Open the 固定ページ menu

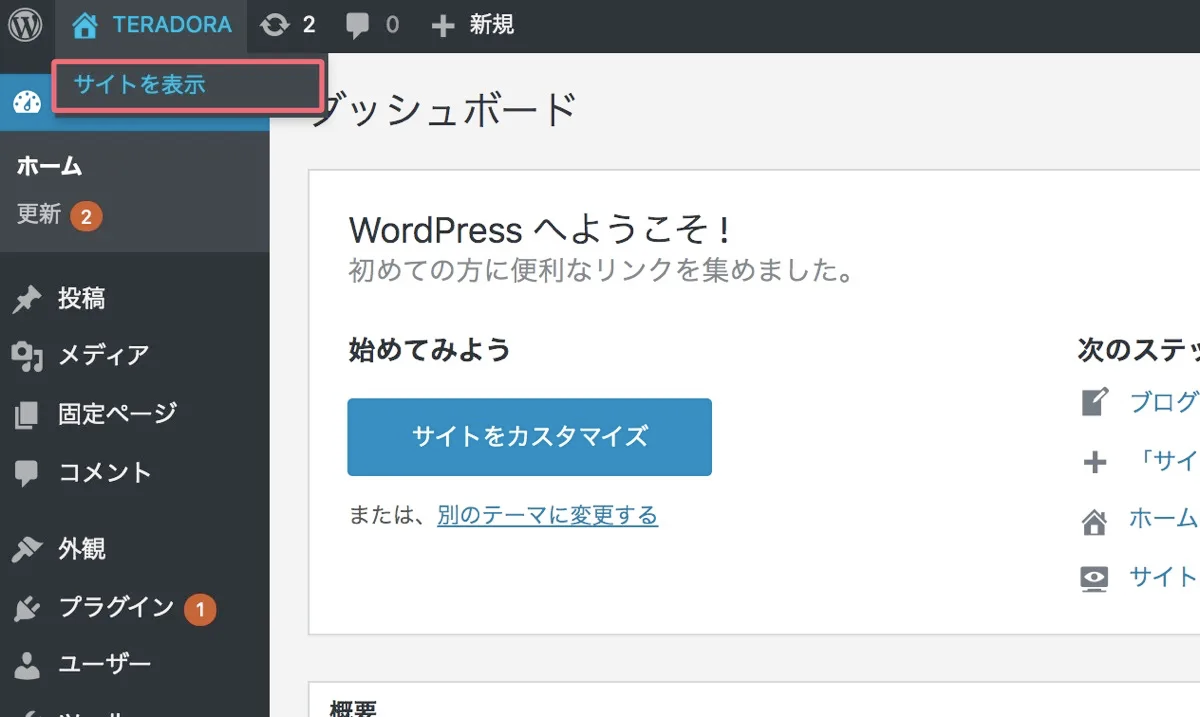click(x=118, y=413)
